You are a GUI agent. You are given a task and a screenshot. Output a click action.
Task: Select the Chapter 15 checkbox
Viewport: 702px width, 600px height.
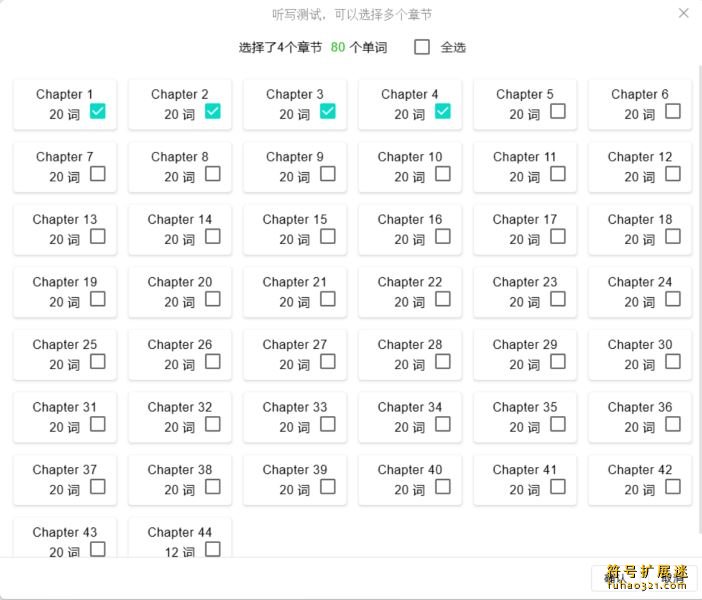pyautogui.click(x=328, y=236)
